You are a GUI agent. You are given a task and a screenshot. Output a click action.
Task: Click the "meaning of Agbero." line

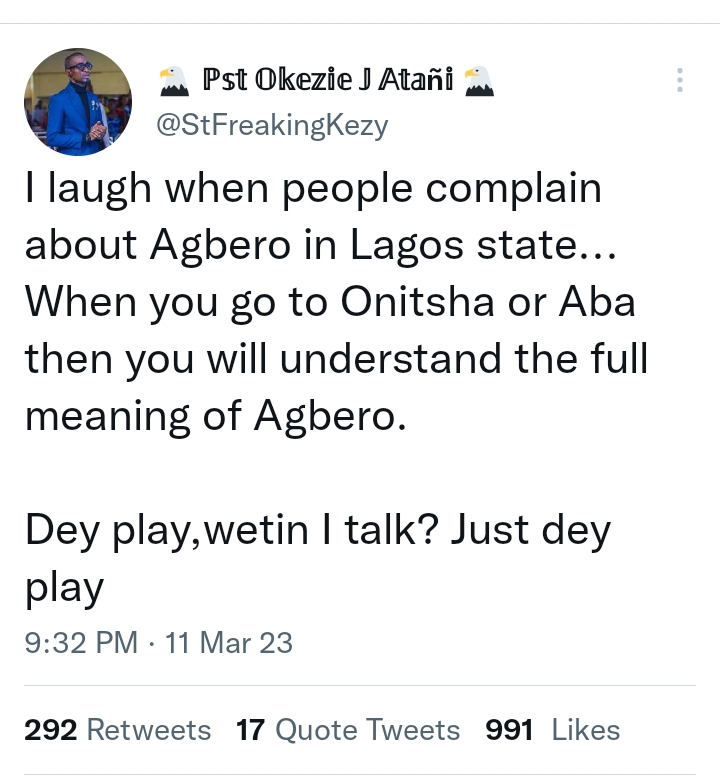point(216,415)
